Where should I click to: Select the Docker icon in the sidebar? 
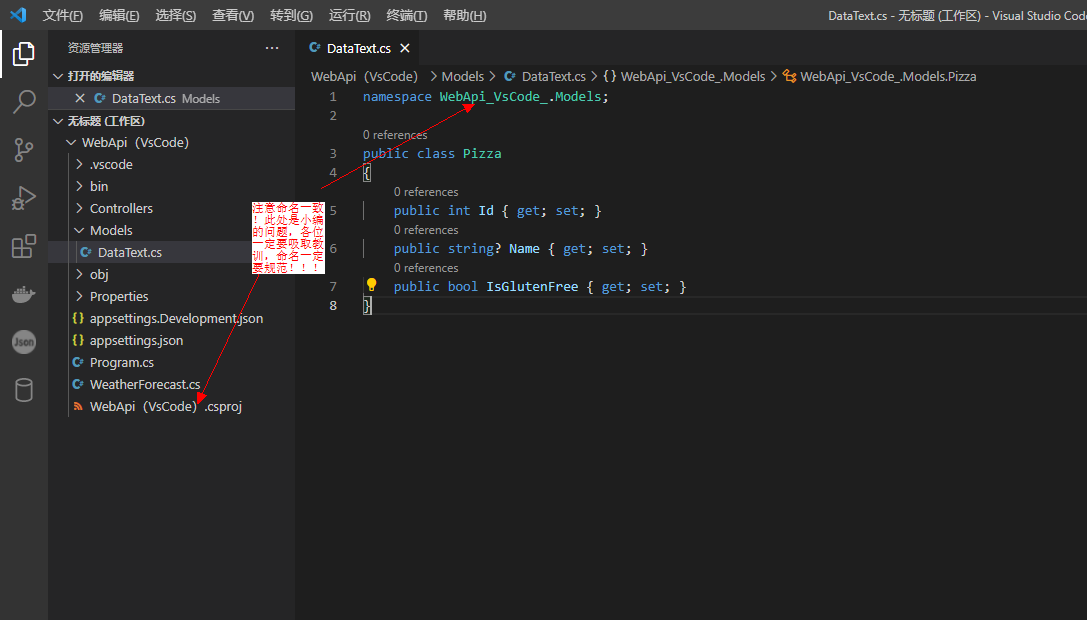[23, 294]
